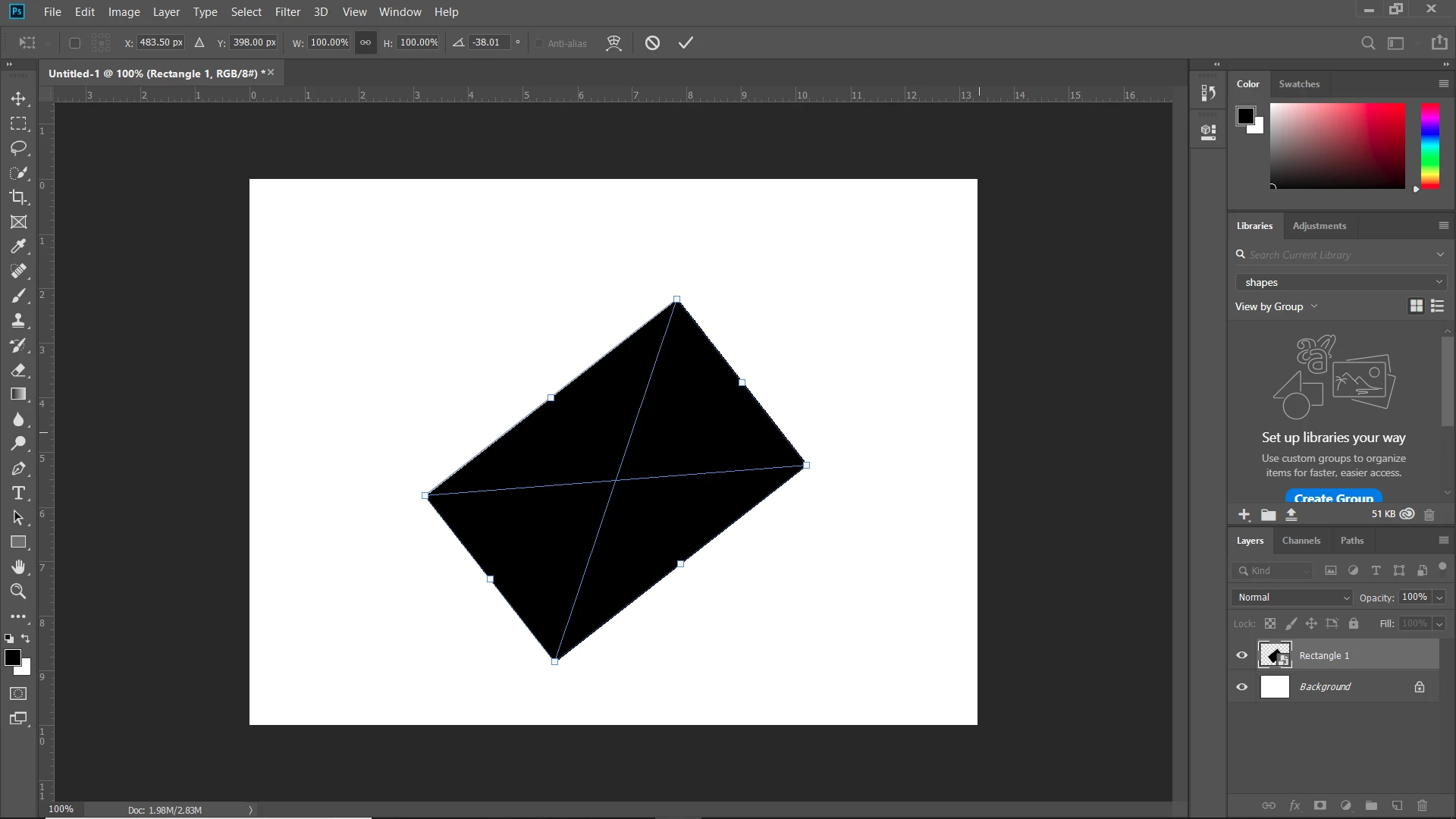Click the rotation angle input field
The image size is (1456, 819).
(x=489, y=42)
